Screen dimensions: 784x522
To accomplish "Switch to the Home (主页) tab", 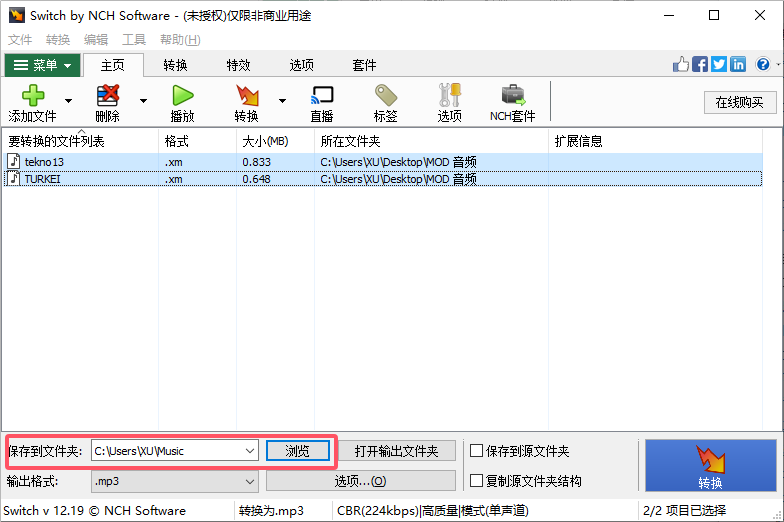I will pos(113,65).
